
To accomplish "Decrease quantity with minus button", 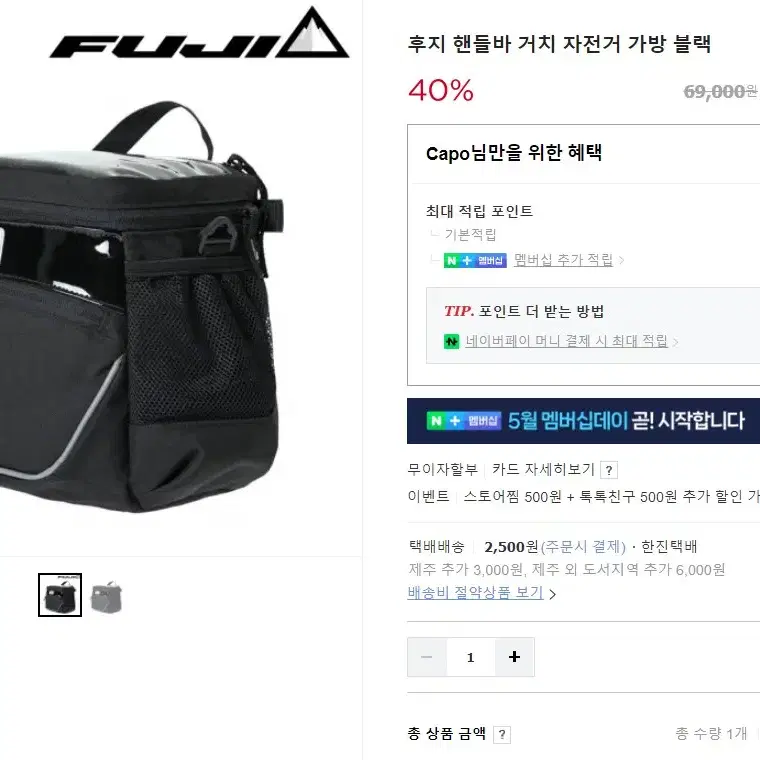I will pos(427,657).
